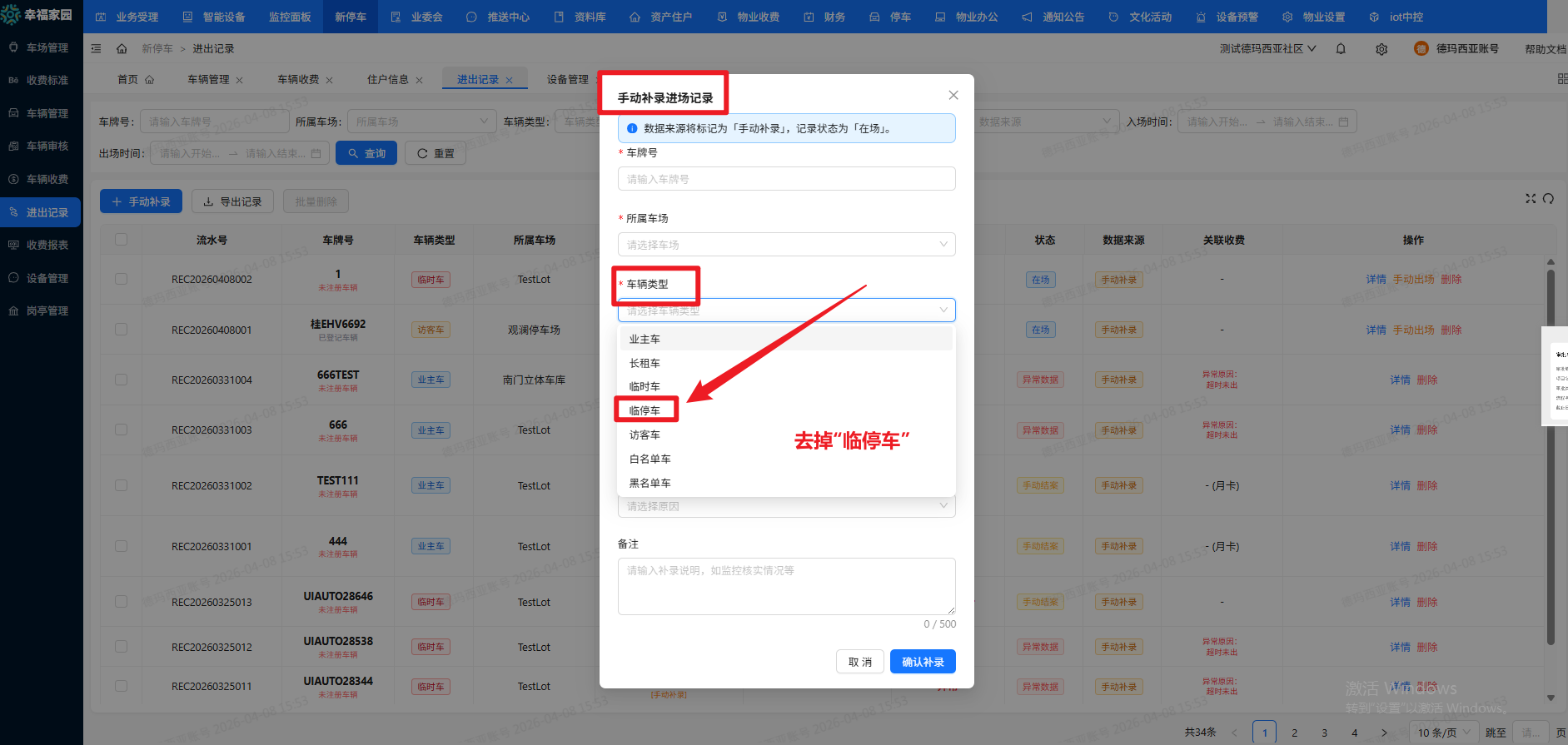Check the row REC20260408002 checkbox
Image resolution: width=1568 pixels, height=745 pixels.
click(x=122, y=280)
